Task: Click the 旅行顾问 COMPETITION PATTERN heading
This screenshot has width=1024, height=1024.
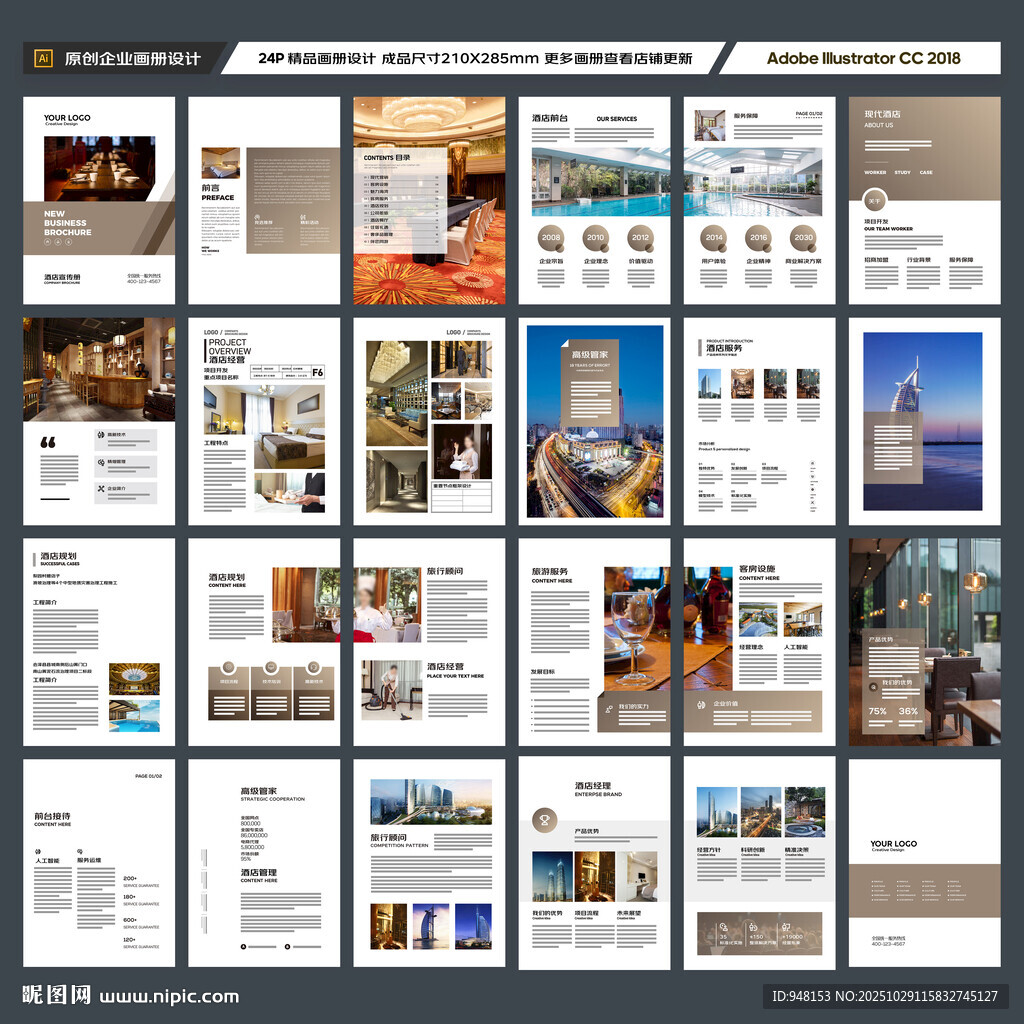Action: [399, 840]
